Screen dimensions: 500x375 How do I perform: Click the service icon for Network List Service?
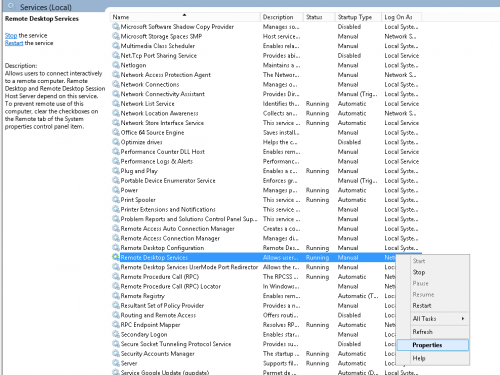coord(116,103)
